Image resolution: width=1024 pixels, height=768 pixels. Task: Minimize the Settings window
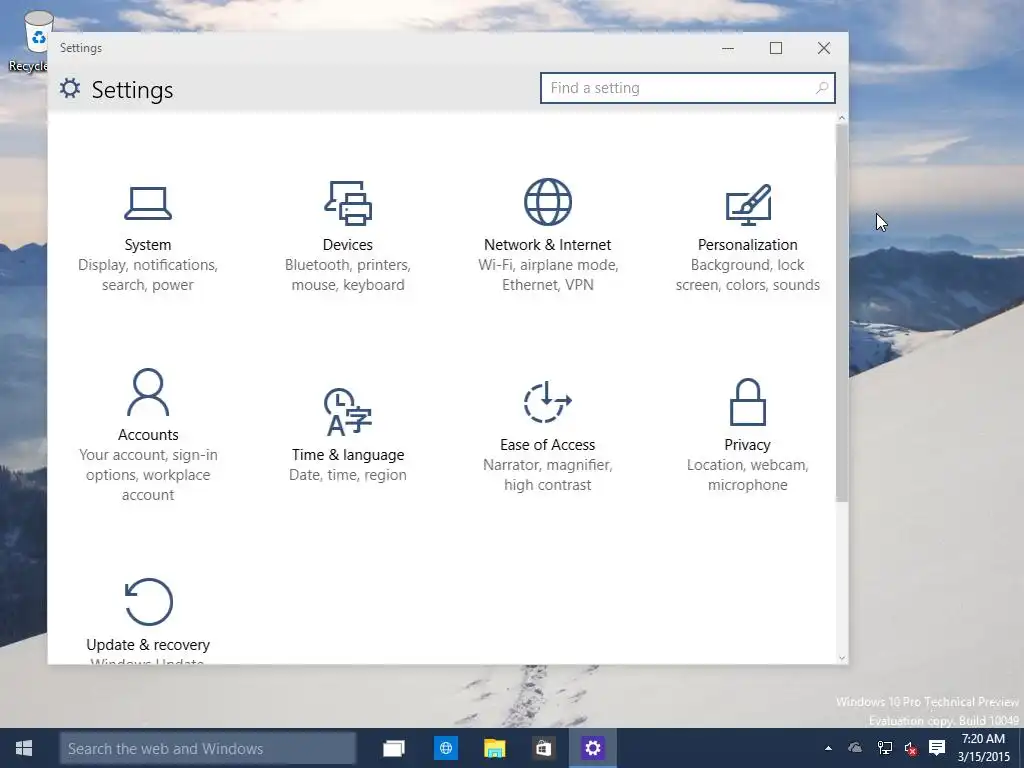pos(728,48)
